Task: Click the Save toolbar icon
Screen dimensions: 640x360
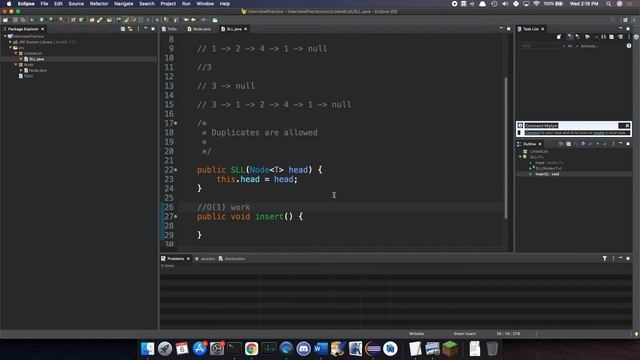Action: 16,20
